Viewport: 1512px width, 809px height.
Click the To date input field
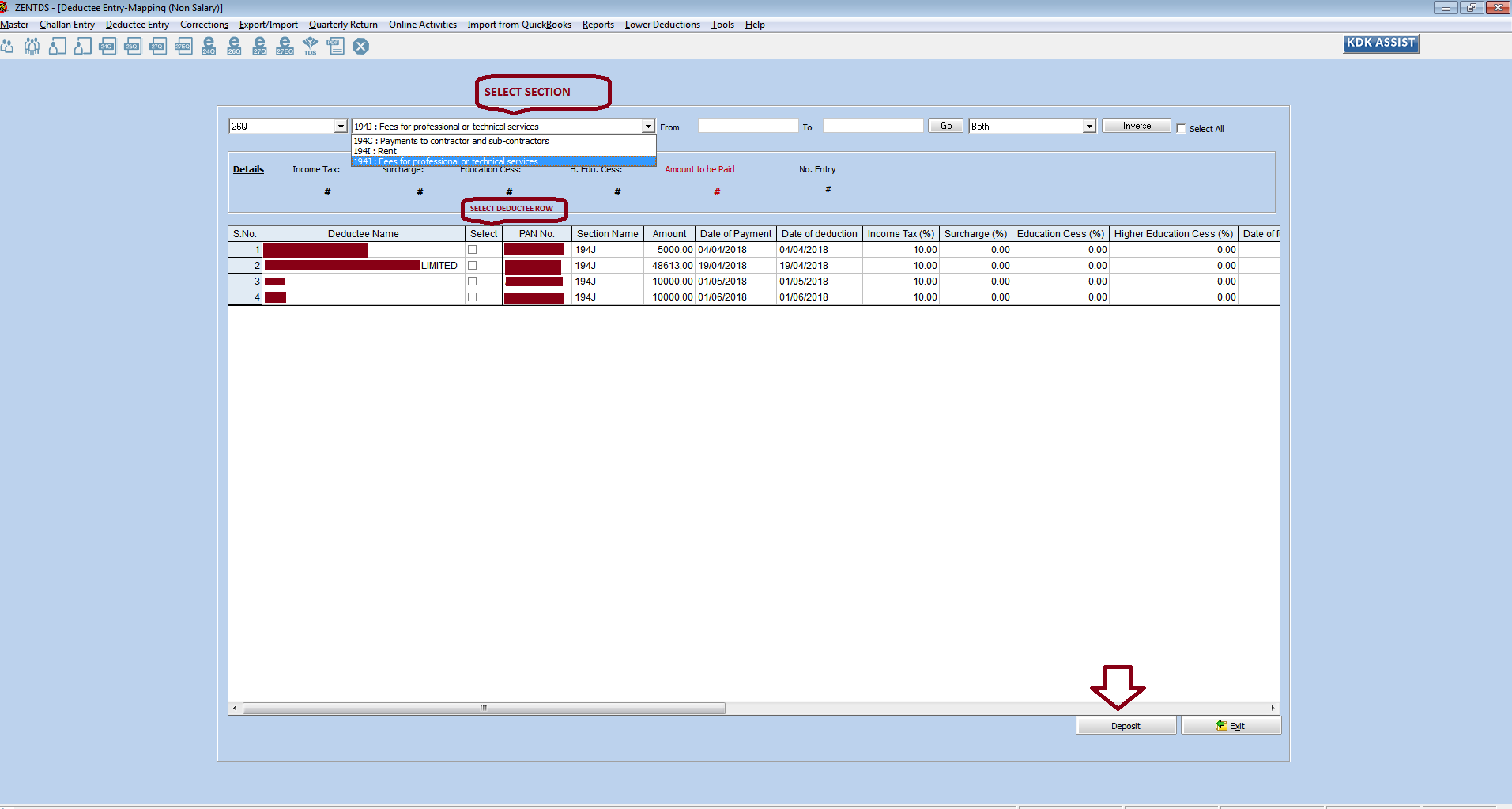pyautogui.click(x=873, y=126)
